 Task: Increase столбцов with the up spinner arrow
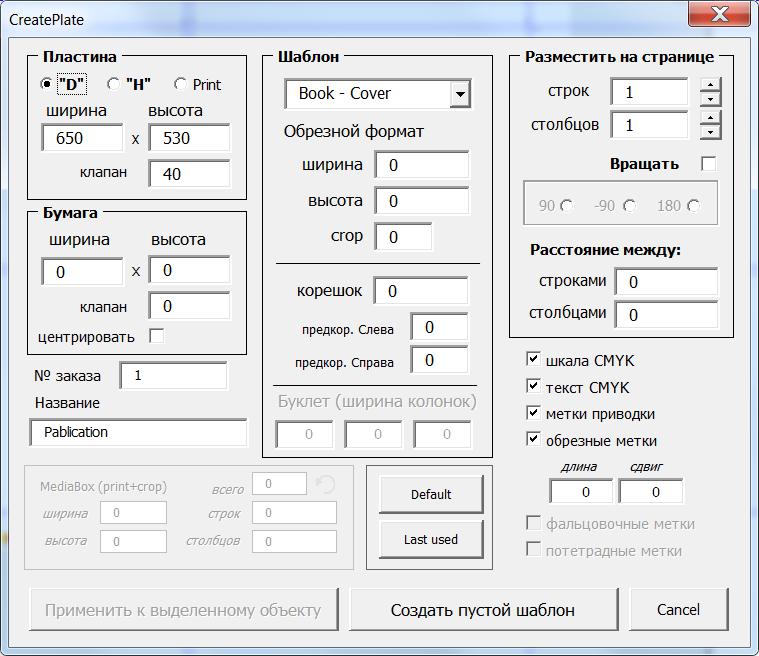point(710,118)
